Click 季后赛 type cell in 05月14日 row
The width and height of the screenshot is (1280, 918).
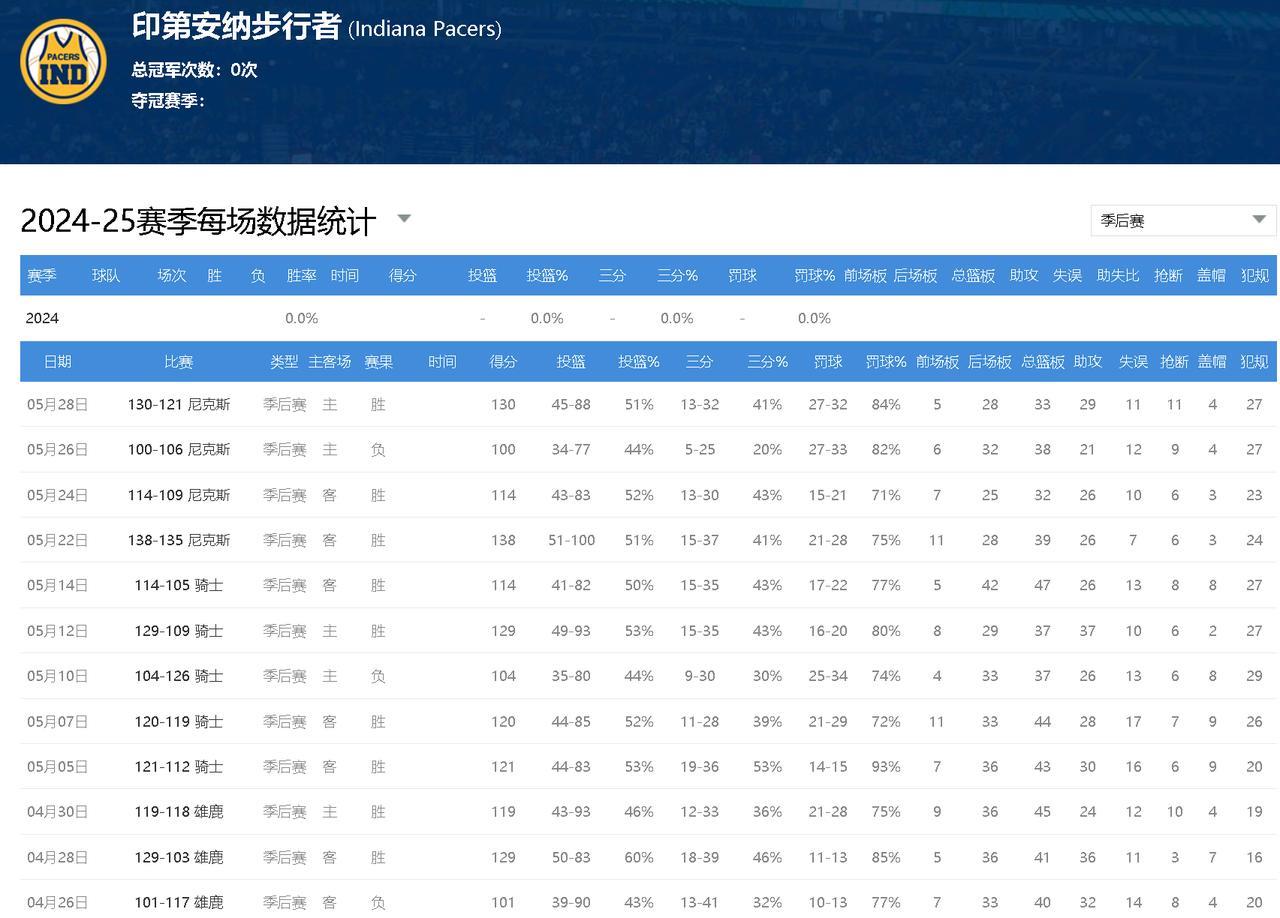285,585
